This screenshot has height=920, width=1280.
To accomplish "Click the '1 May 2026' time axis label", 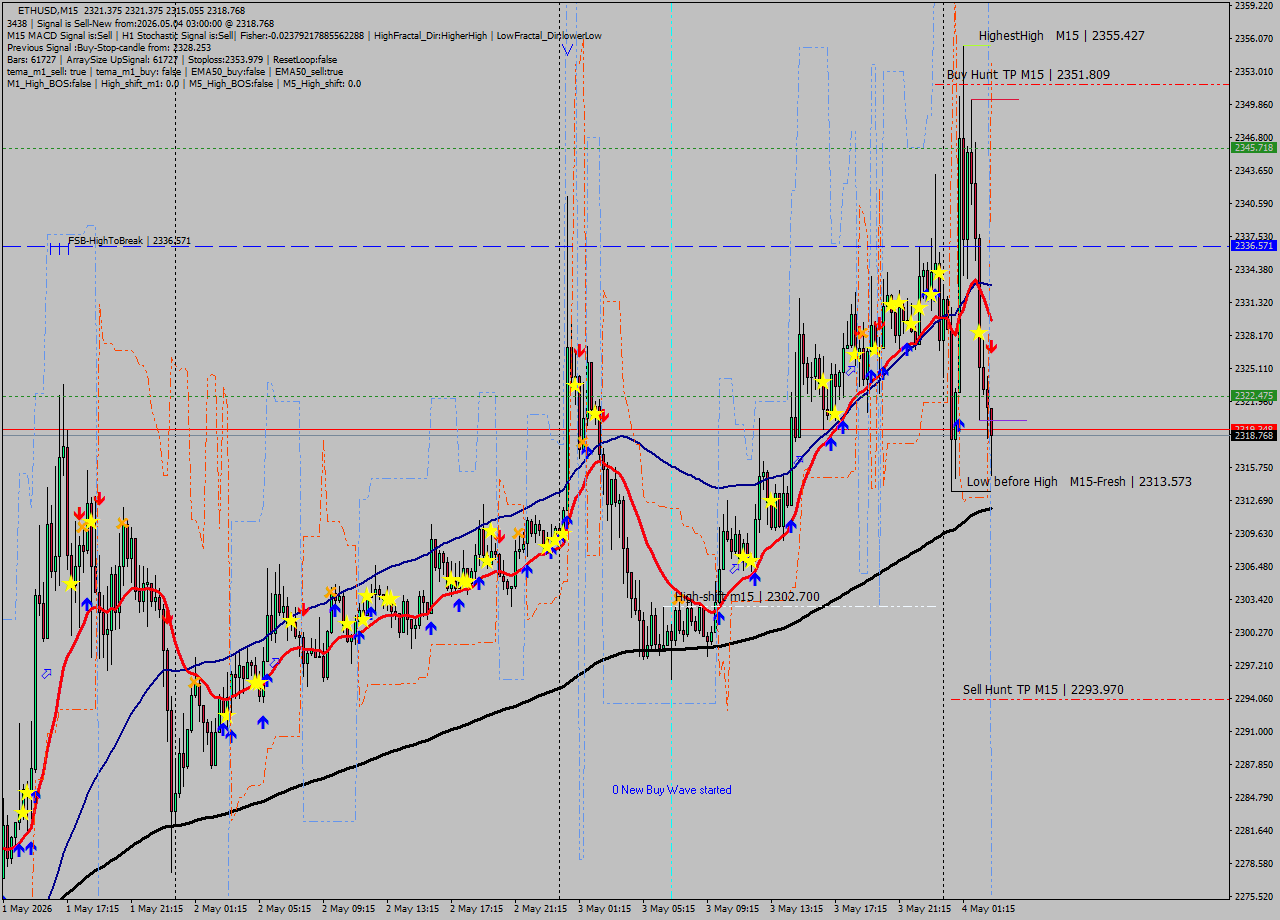I will coord(27,910).
